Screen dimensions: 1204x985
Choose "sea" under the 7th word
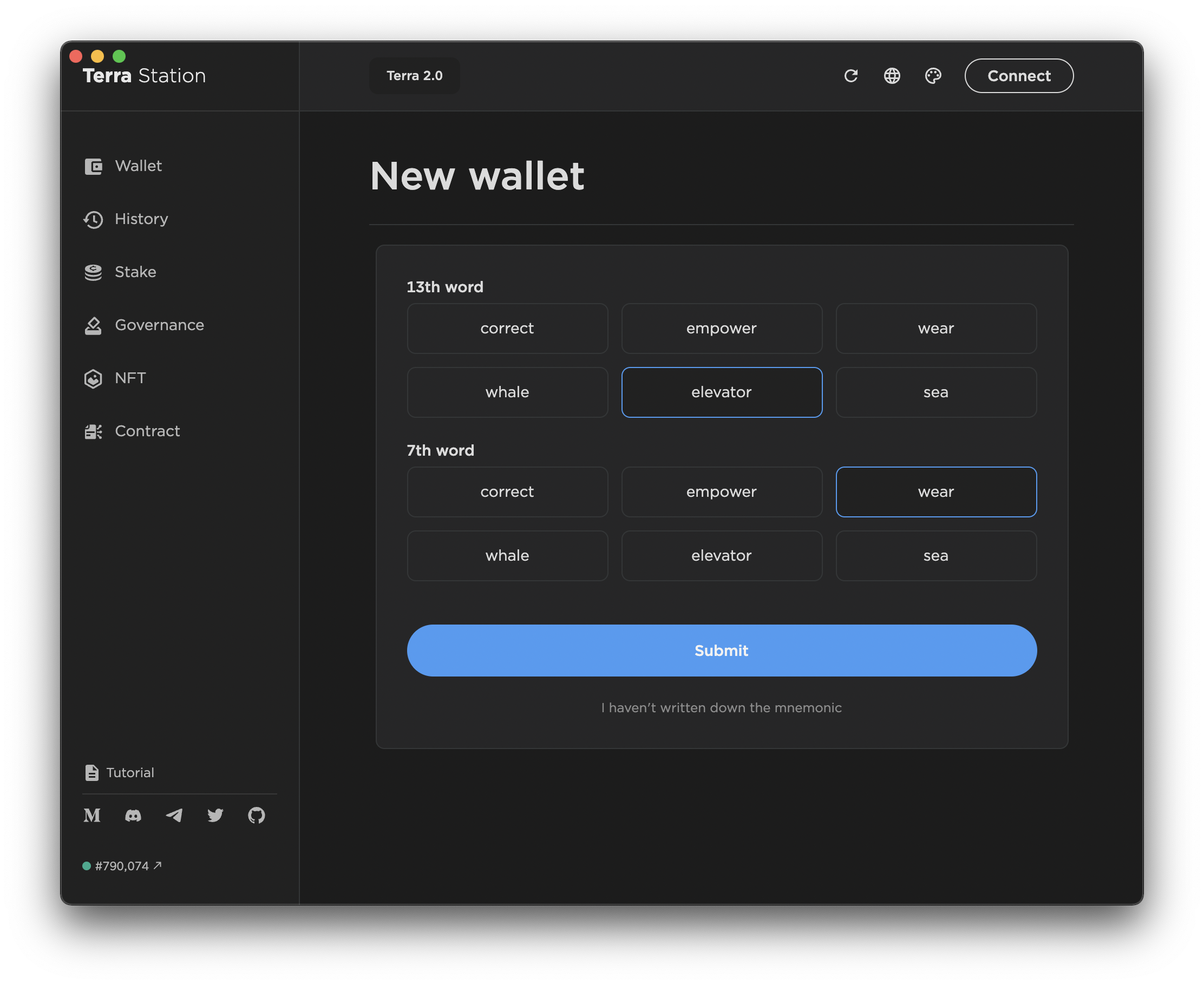(x=935, y=555)
